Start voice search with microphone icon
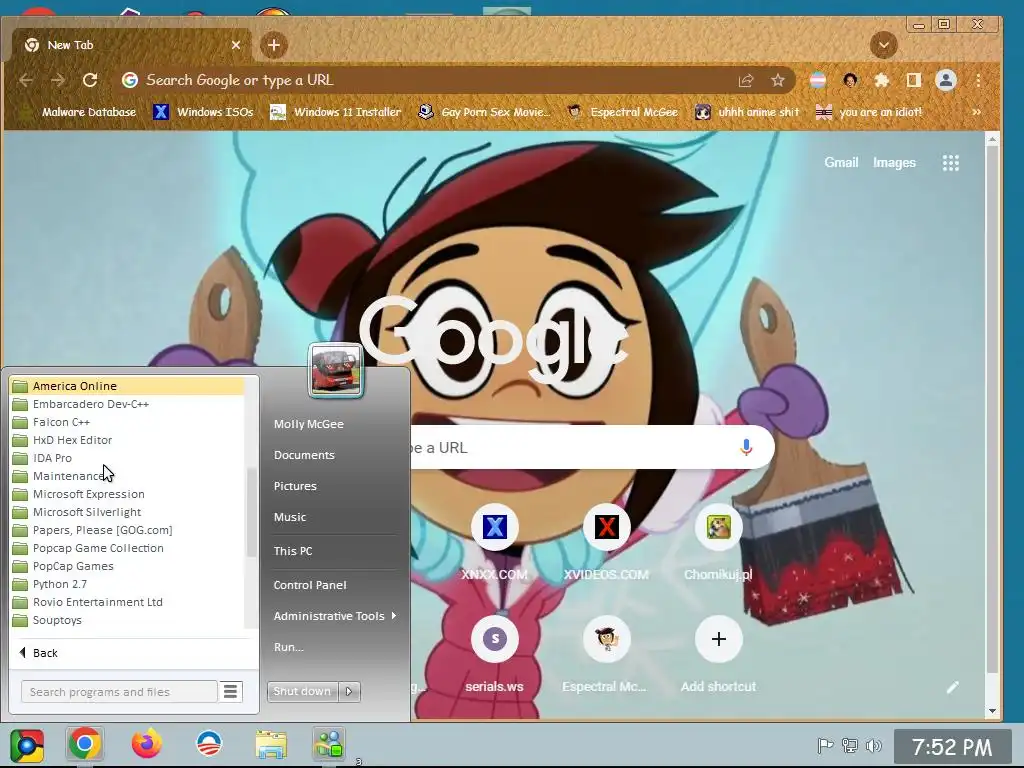 coord(746,447)
